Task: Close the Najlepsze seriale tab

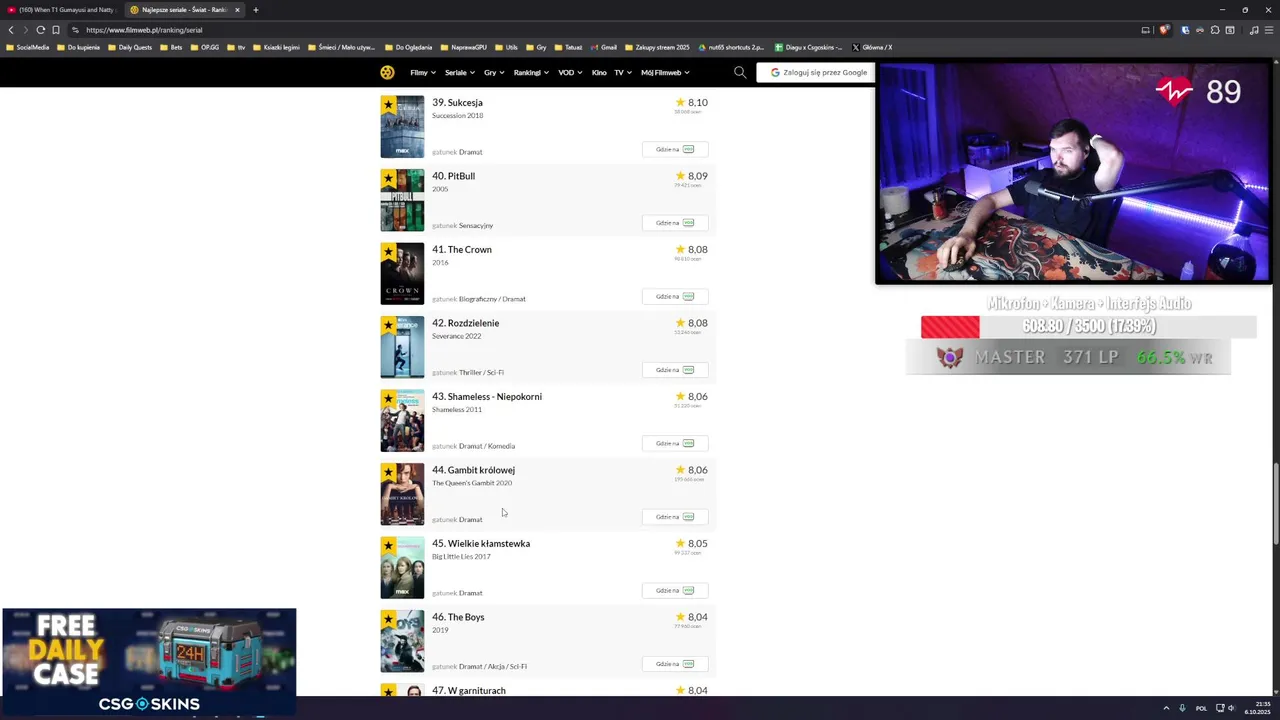Action: tap(237, 10)
